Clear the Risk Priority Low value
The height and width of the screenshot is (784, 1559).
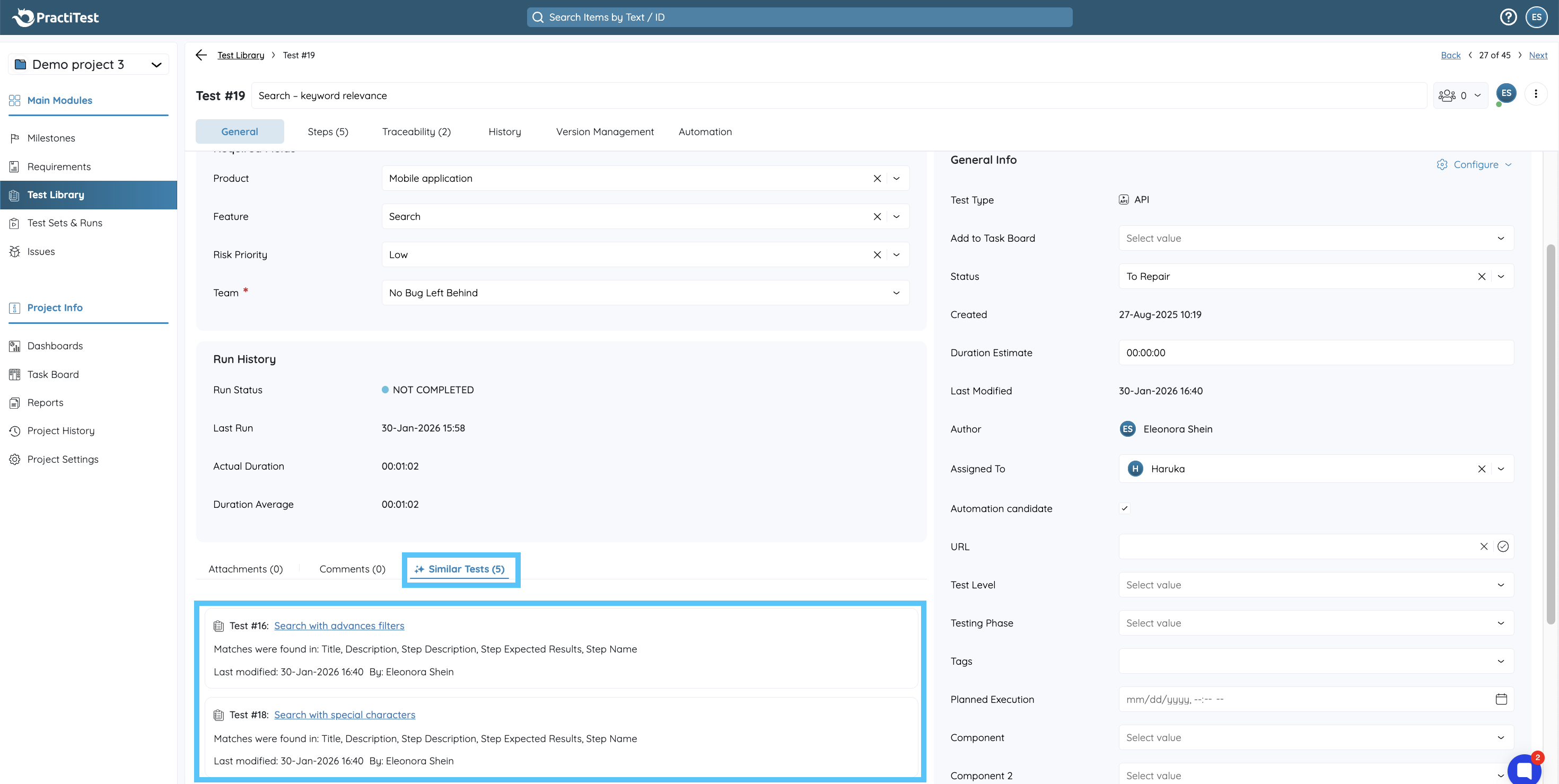coord(877,254)
